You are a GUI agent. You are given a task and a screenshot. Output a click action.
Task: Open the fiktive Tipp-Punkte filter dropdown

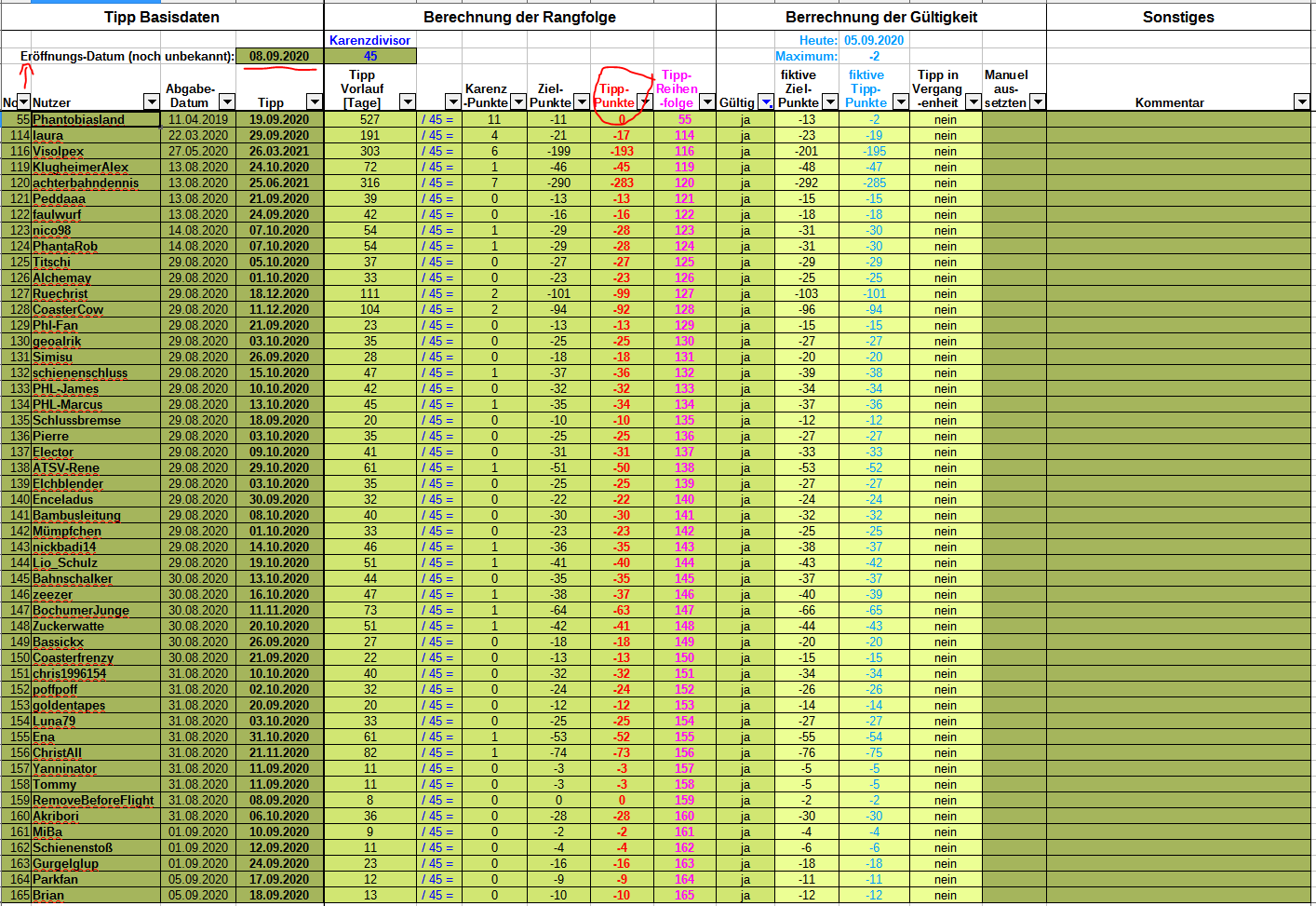pyautogui.click(x=901, y=101)
